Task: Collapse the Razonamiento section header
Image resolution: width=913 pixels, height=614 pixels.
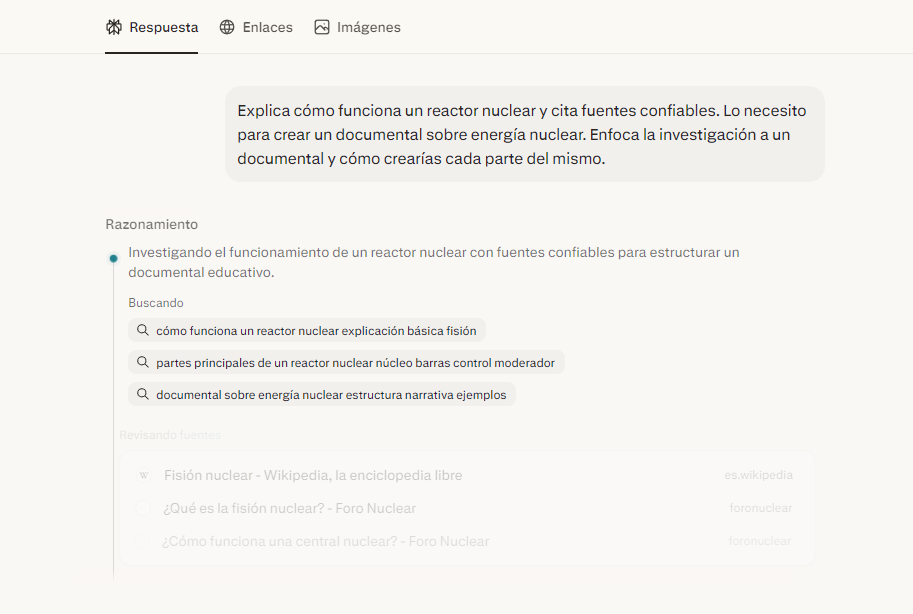Action: 151,224
